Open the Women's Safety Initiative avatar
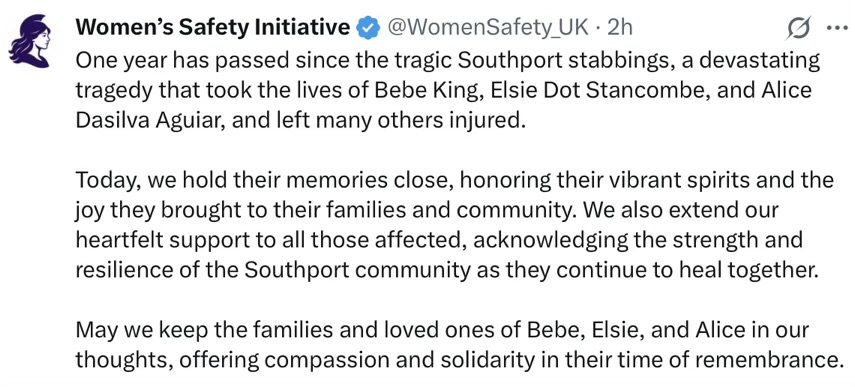This screenshot has height=387, width=855. click(x=29, y=41)
